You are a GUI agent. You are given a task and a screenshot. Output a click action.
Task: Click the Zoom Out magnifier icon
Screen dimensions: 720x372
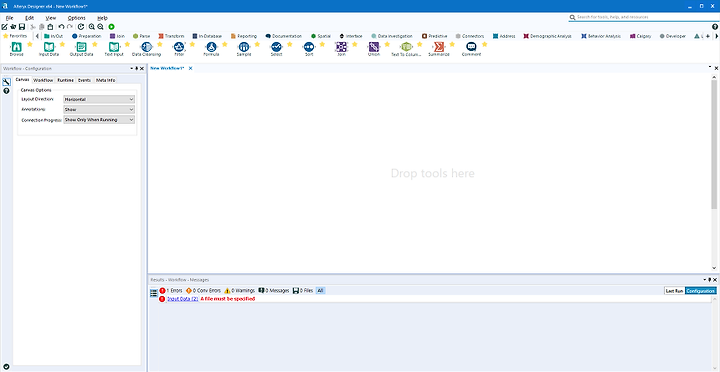(100, 27)
